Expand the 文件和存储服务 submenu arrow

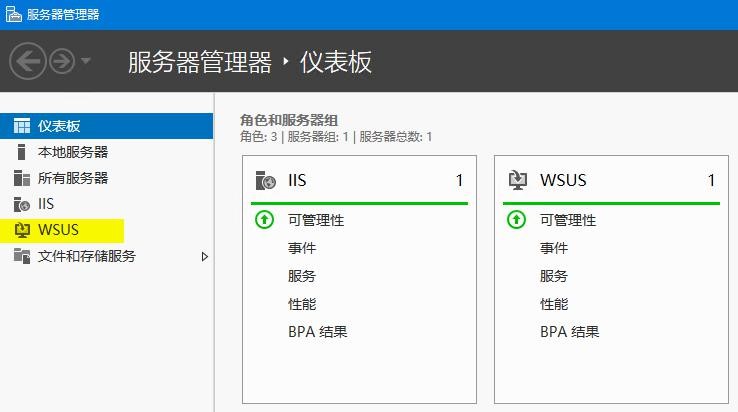204,256
